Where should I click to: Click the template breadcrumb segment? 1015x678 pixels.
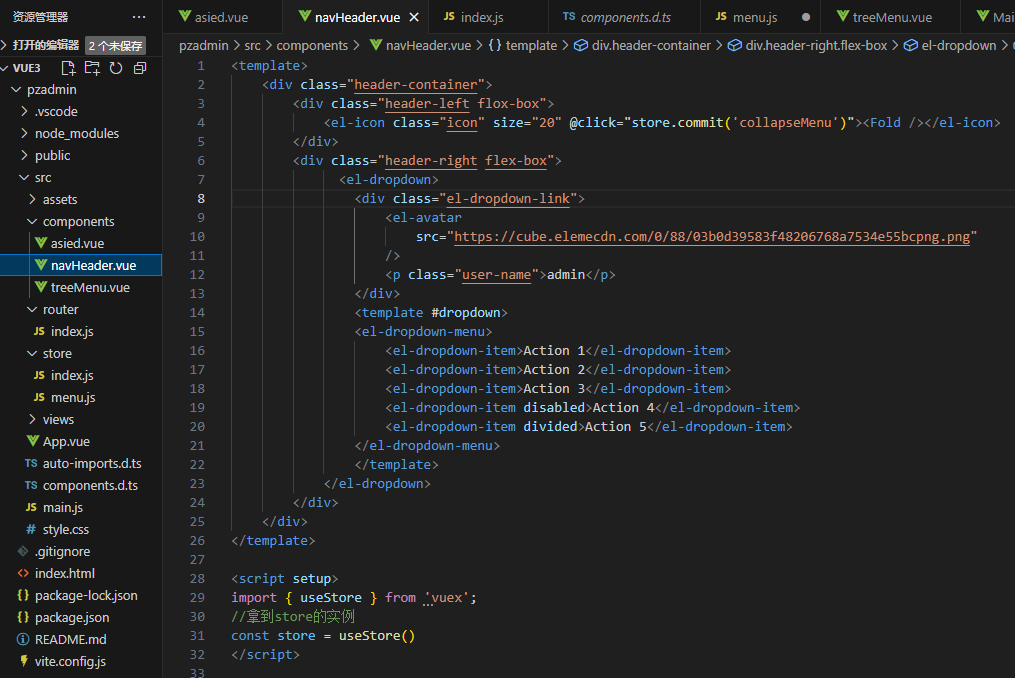click(531, 45)
